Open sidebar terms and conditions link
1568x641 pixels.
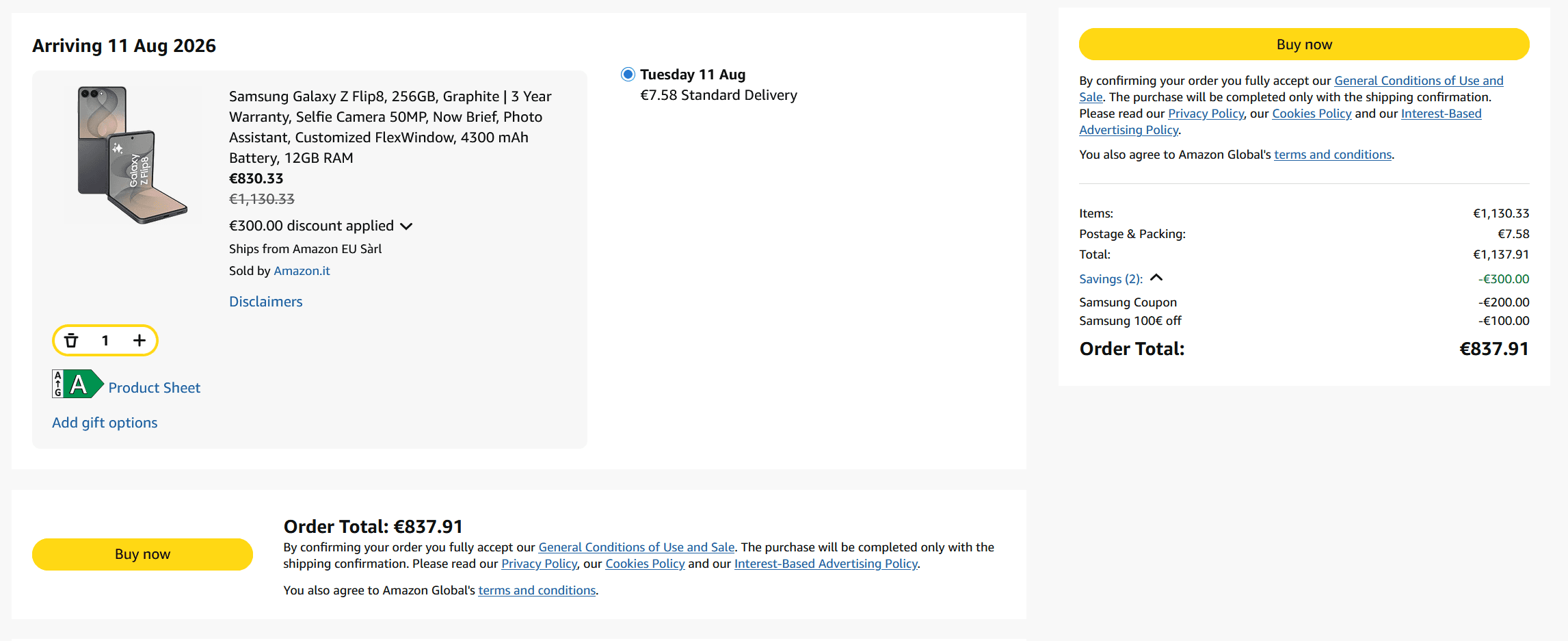[x=1333, y=155]
